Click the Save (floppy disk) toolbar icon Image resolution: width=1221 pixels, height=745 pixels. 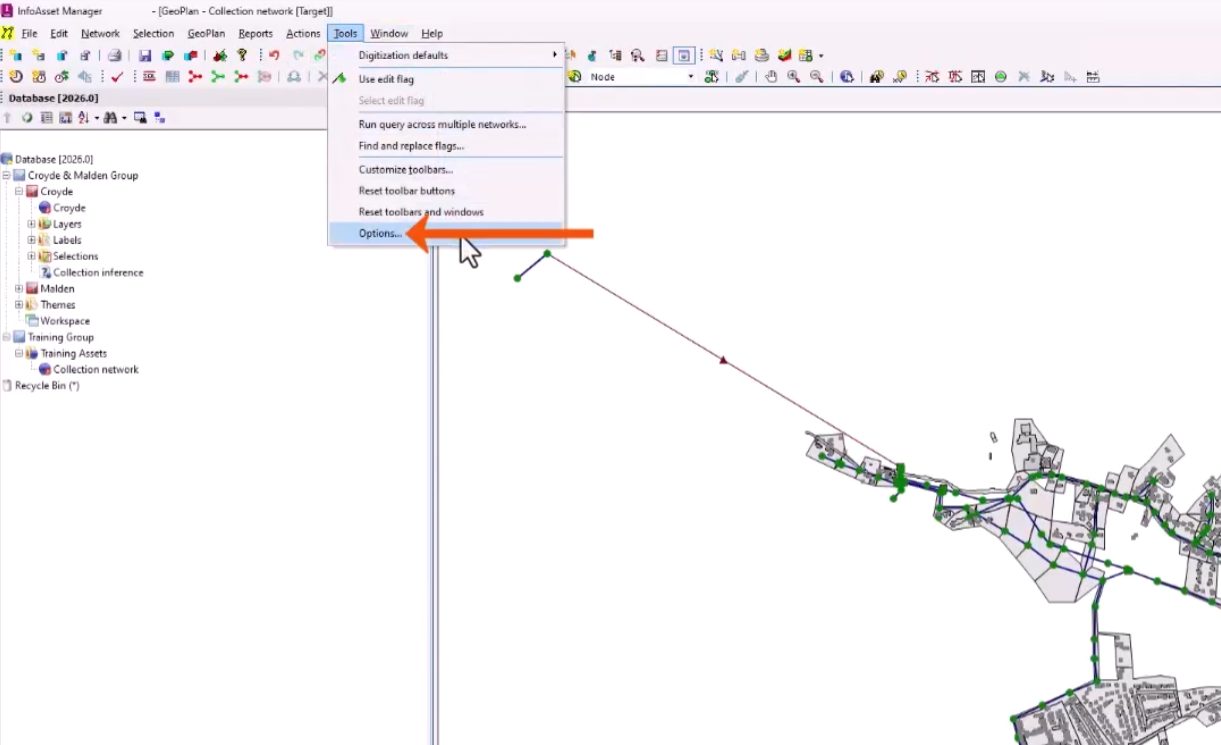145,56
